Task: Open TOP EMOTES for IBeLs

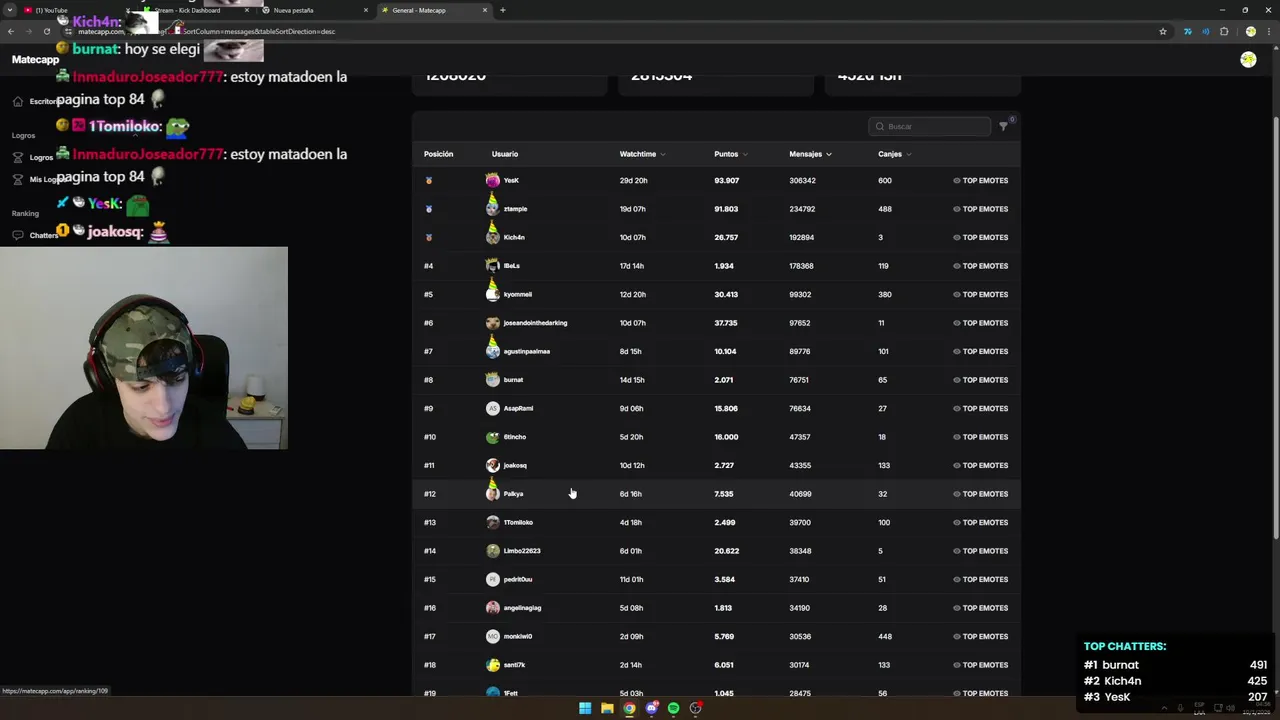Action: (980, 266)
